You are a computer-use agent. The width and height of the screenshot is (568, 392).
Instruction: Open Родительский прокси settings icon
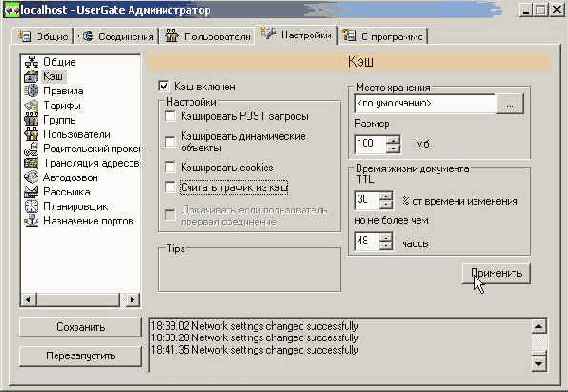click(31, 149)
